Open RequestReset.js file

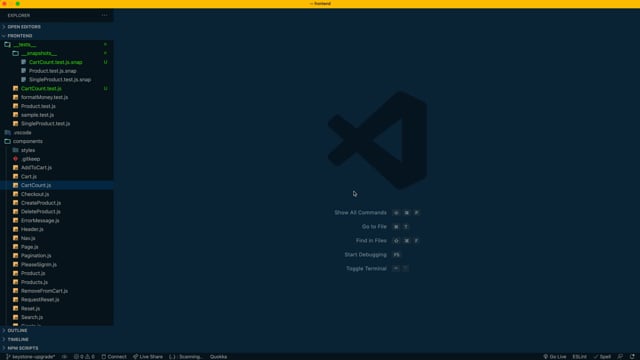coord(57,300)
